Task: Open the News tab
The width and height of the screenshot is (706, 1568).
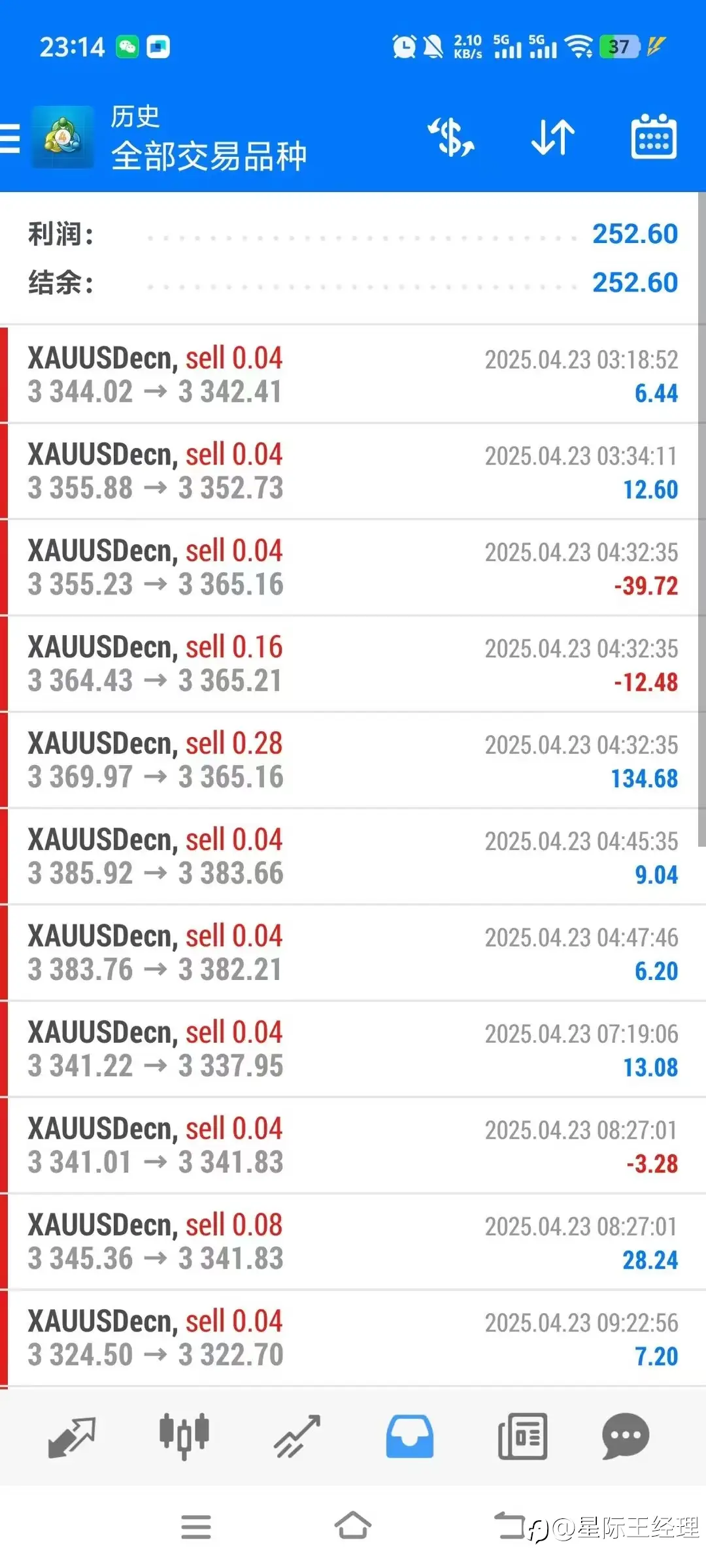Action: click(522, 1437)
